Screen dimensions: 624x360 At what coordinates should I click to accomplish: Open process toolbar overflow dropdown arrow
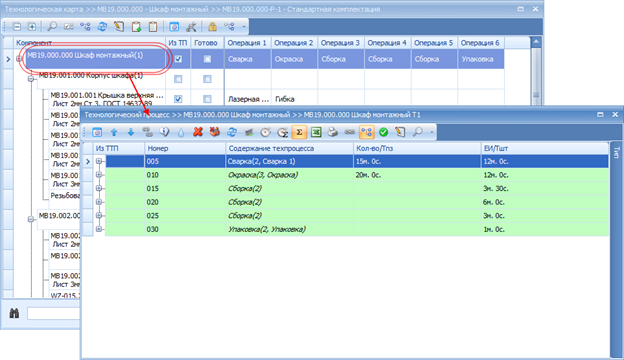point(431,132)
